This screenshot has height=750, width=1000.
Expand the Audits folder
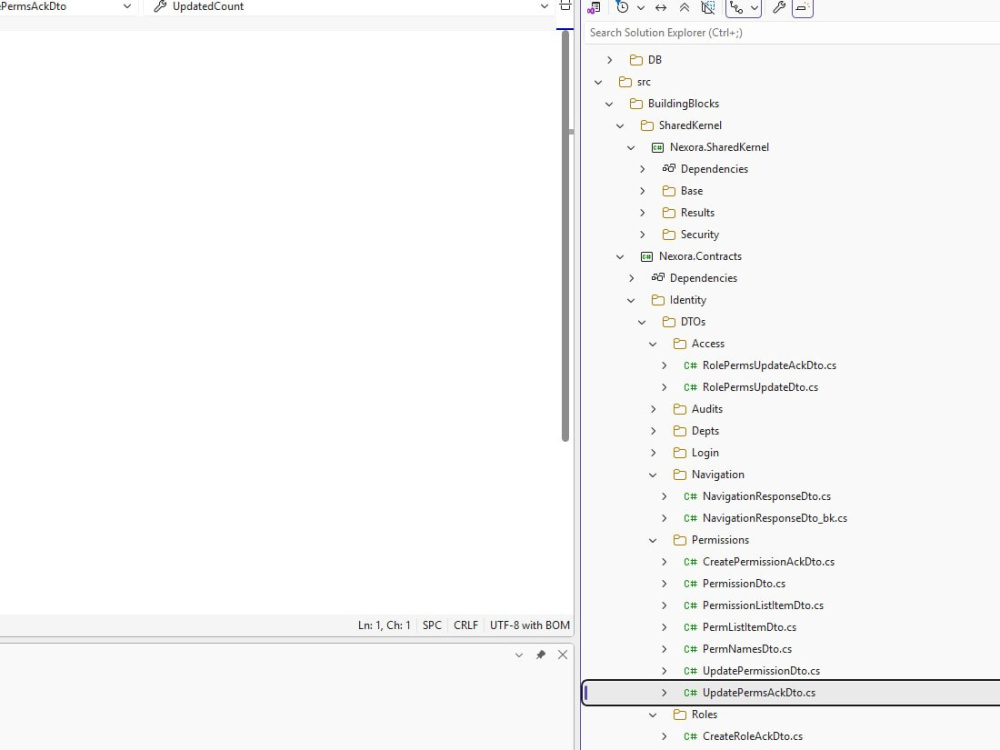653,409
